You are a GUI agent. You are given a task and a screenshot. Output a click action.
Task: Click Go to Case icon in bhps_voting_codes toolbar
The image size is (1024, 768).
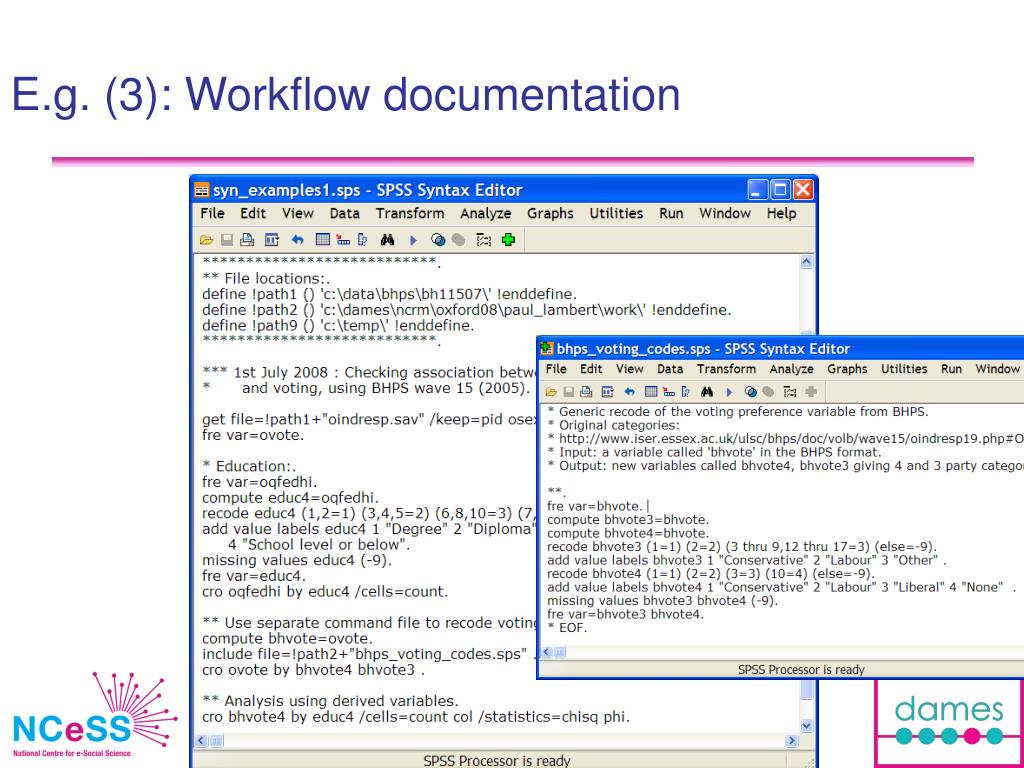coord(669,392)
